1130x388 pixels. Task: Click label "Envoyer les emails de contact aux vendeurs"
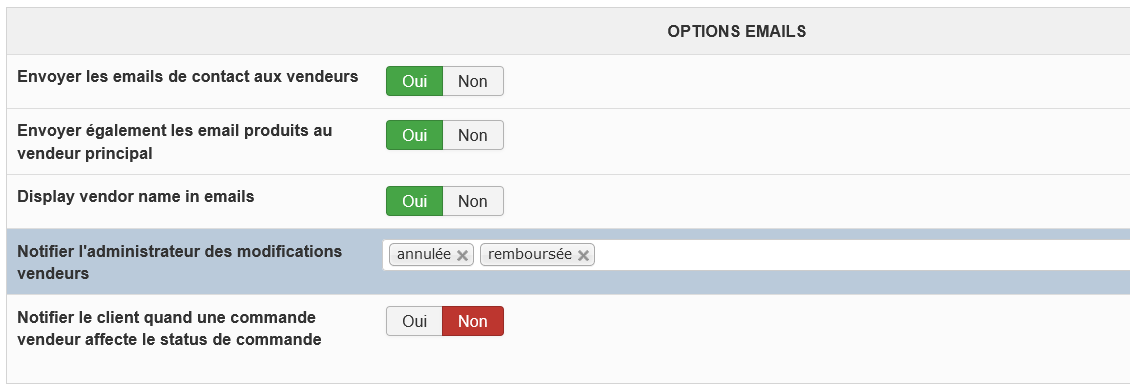coord(187,76)
